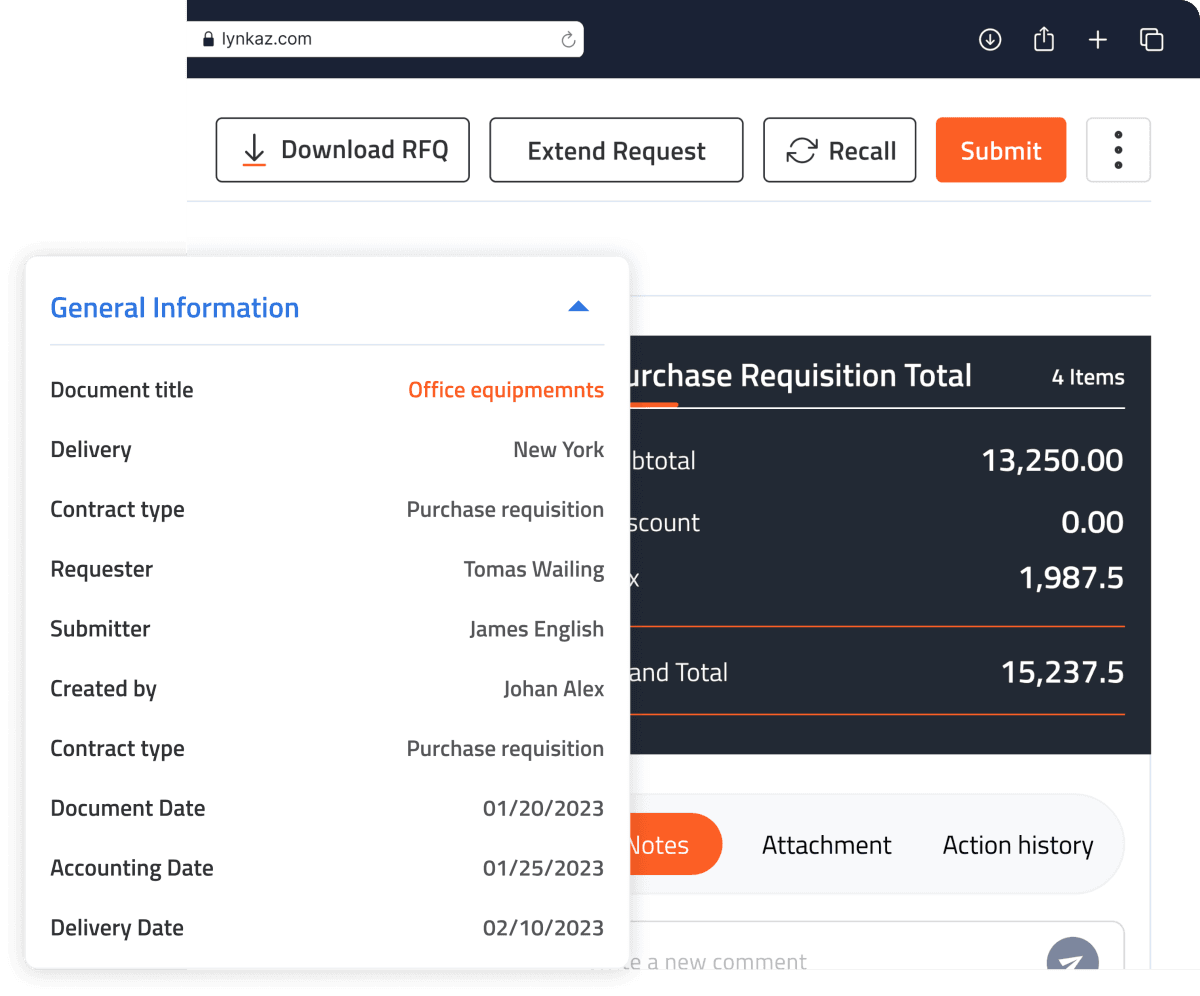Click the accounting date 01/25/2023
The width and height of the screenshot is (1200, 996).
pos(543,868)
